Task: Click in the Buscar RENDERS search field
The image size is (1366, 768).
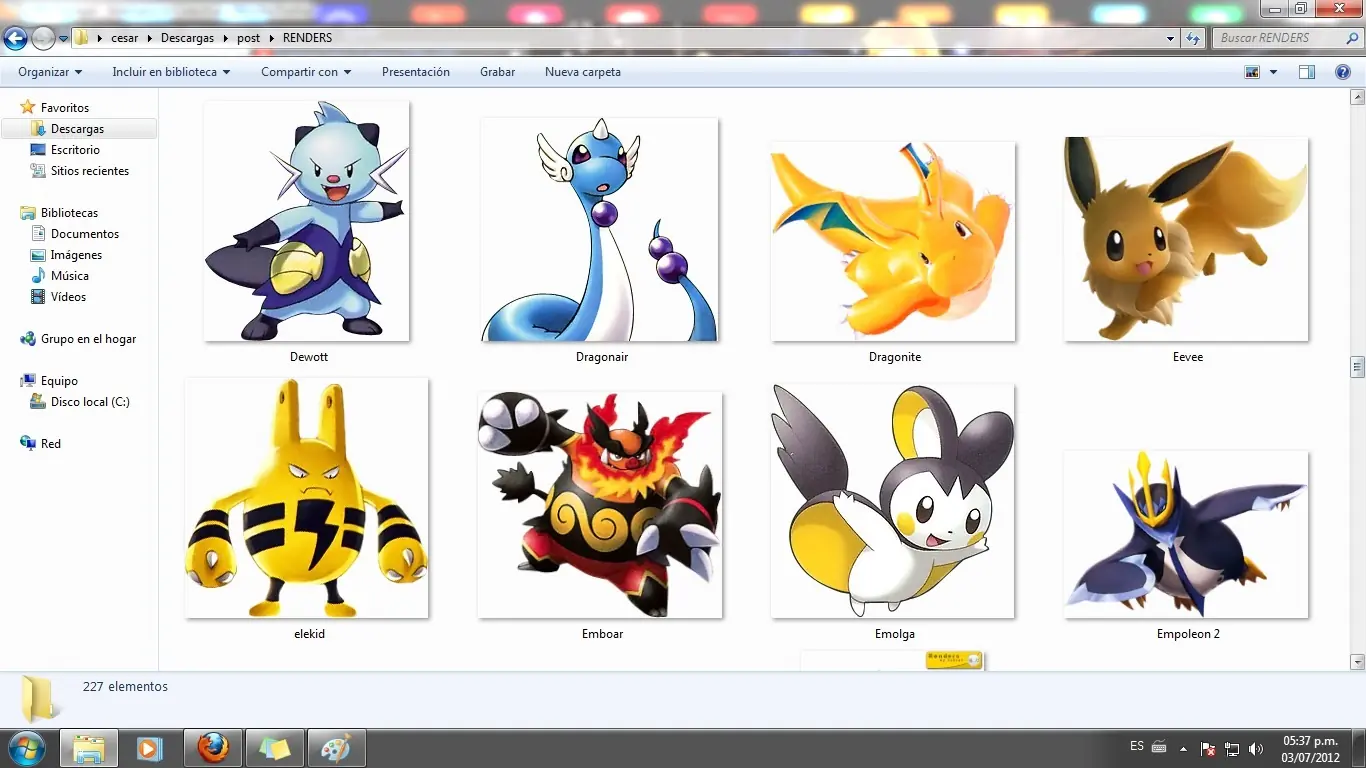Action: point(1280,38)
